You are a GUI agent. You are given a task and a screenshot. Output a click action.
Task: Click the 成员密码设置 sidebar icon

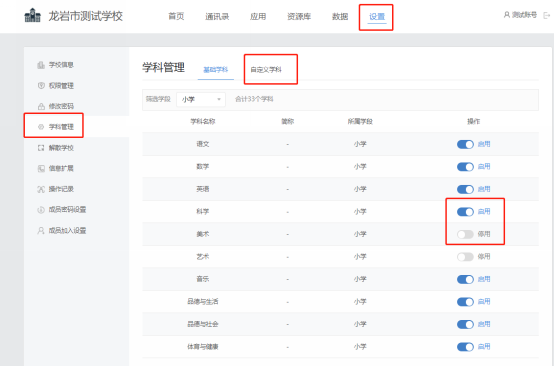click(41, 210)
